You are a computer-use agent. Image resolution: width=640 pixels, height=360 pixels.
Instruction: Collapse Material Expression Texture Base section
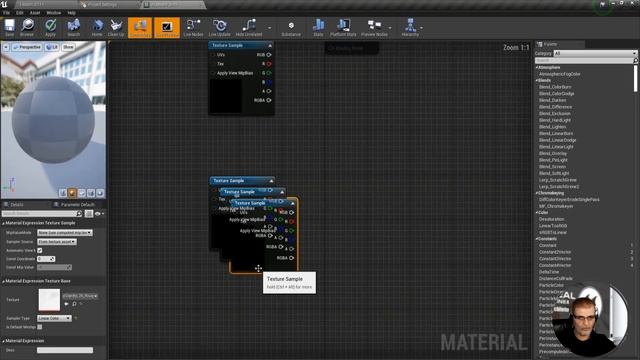[3, 281]
